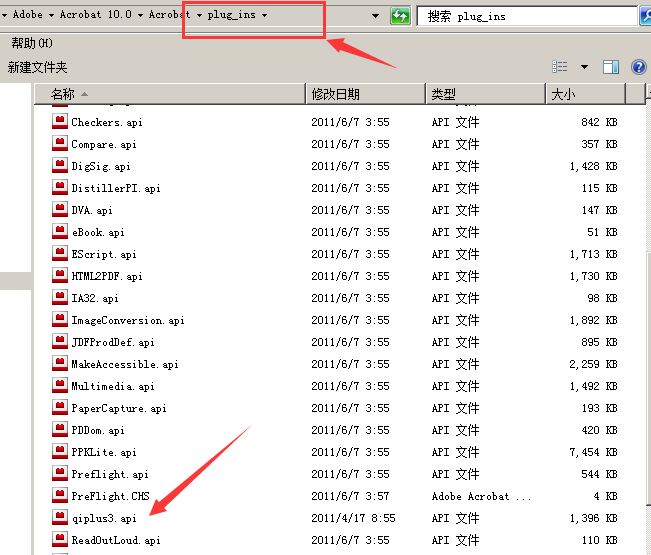Toggle the preview pane icon

611,67
